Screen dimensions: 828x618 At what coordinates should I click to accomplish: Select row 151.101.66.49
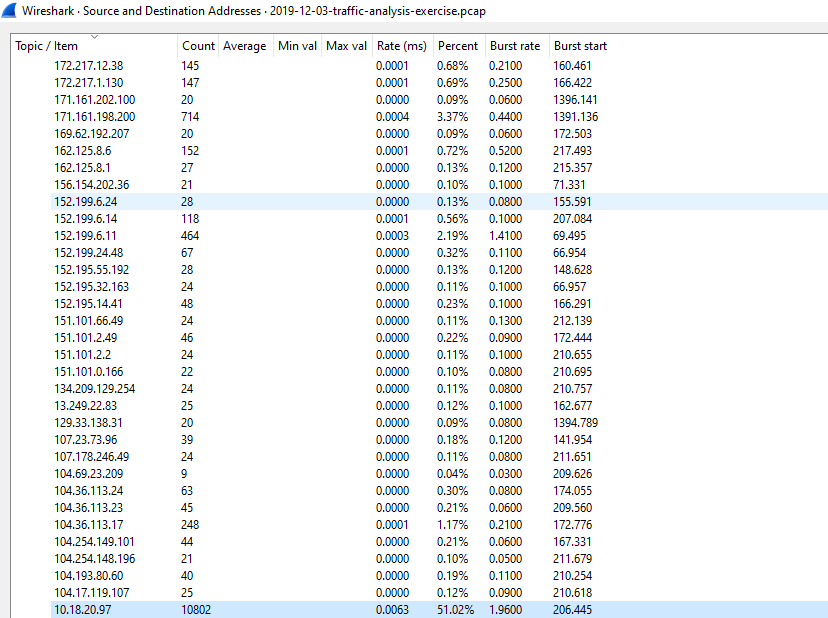[x=439, y=321]
